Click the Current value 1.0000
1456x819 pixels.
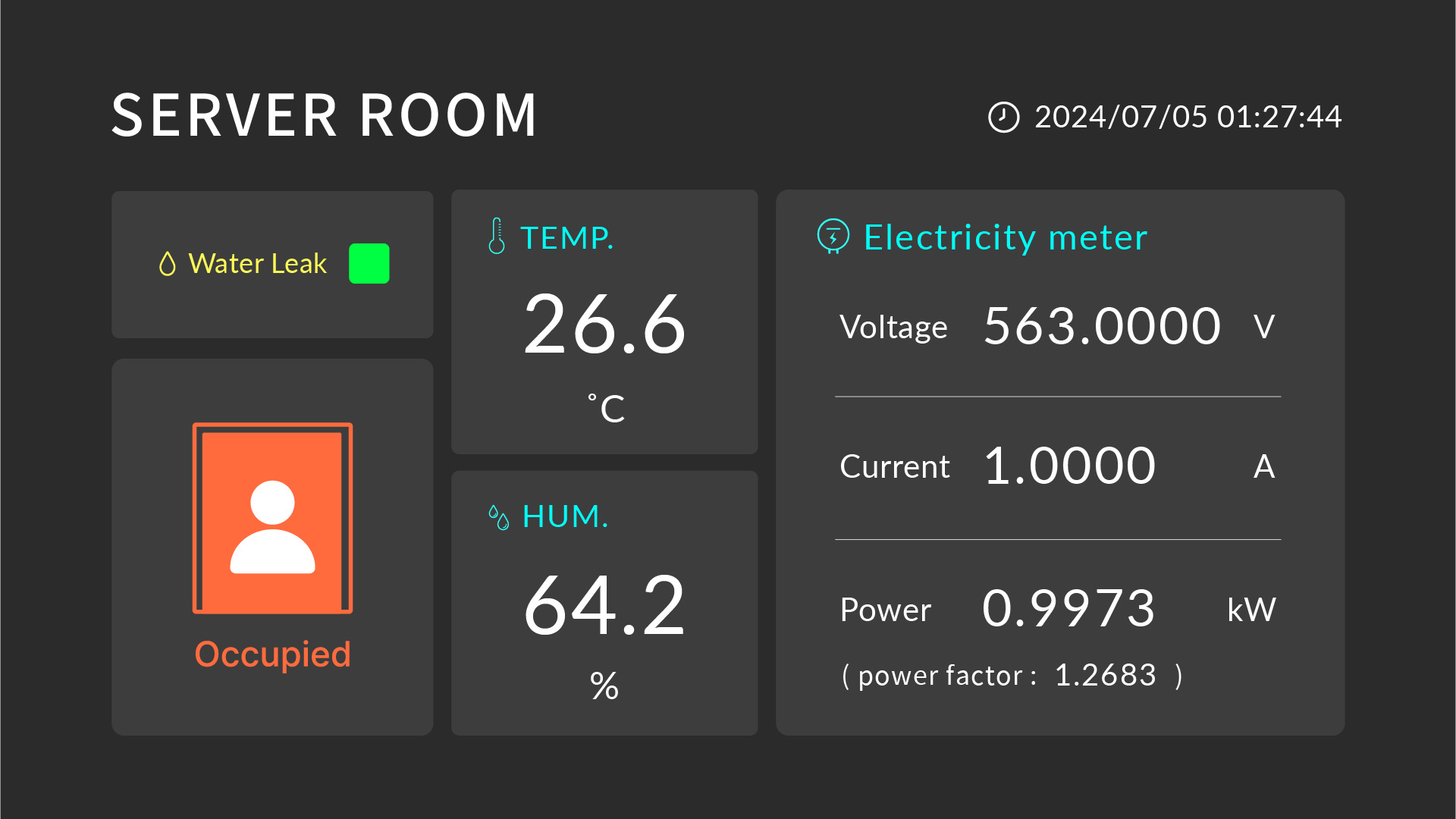tap(1069, 466)
